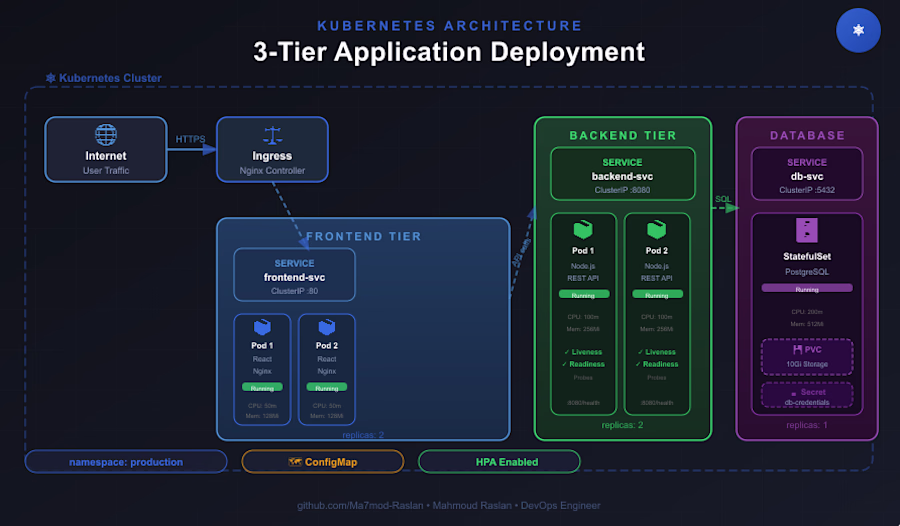Click the Pod 1 label in backend tier
Viewport: 900px width, 526px height.
tap(583, 251)
